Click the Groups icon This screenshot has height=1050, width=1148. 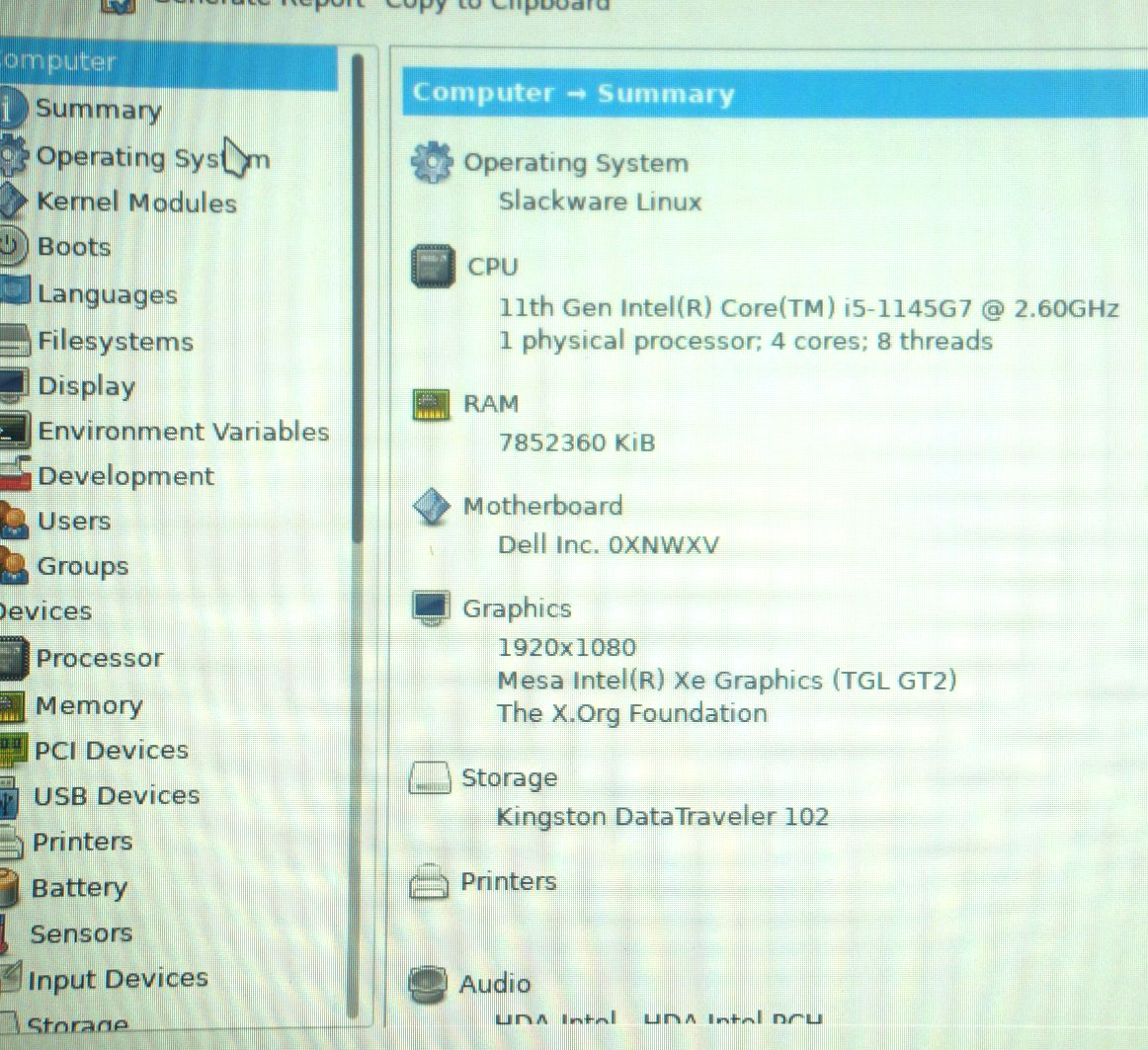click(15, 566)
